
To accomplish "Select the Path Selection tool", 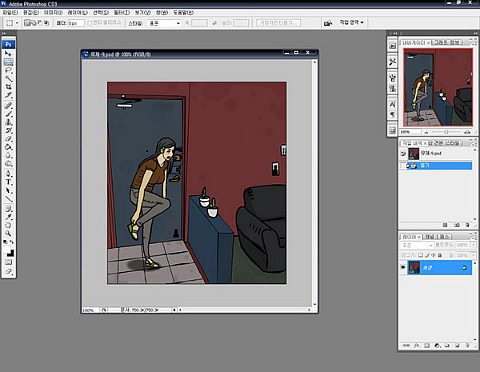I will pyautogui.click(x=8, y=191).
